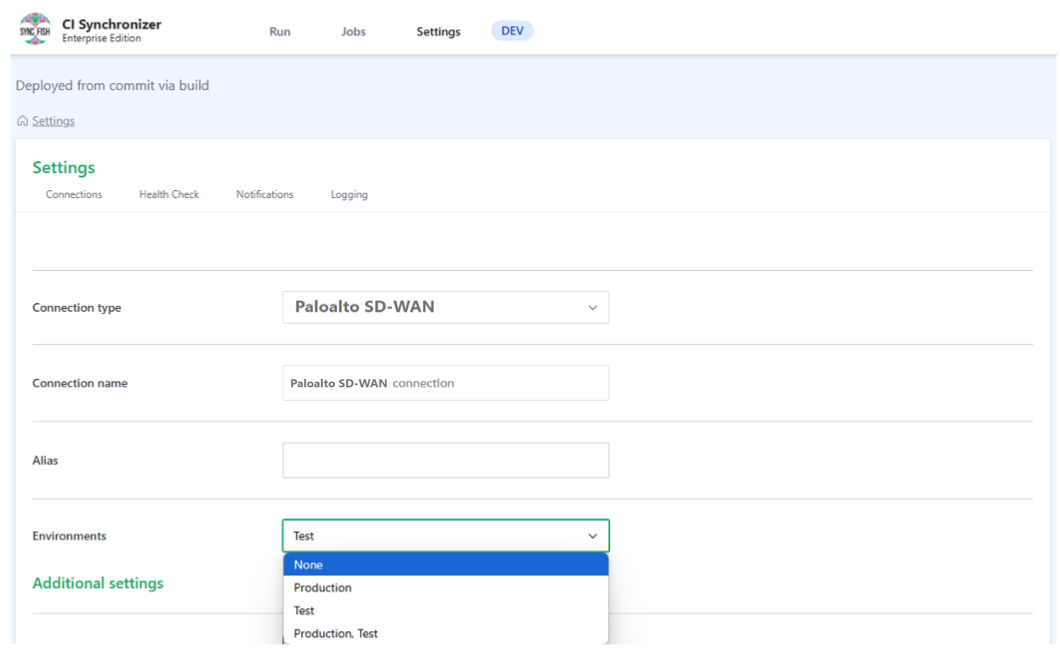Click the green Settings heading

coord(64,167)
